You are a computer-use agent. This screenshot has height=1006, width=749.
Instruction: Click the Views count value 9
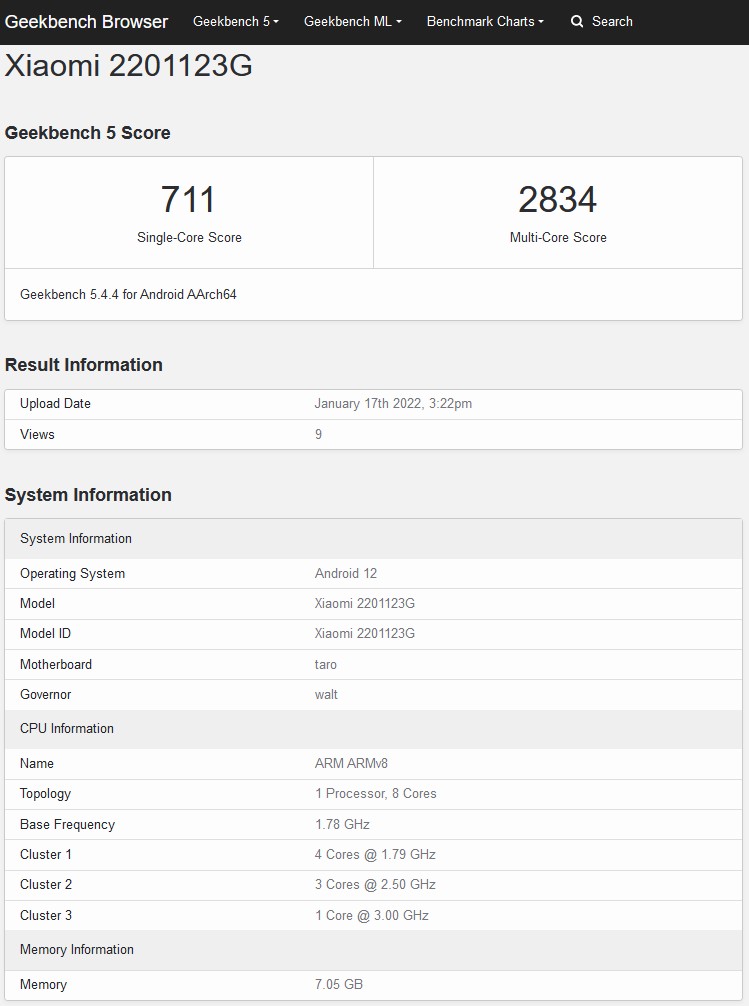click(x=318, y=434)
